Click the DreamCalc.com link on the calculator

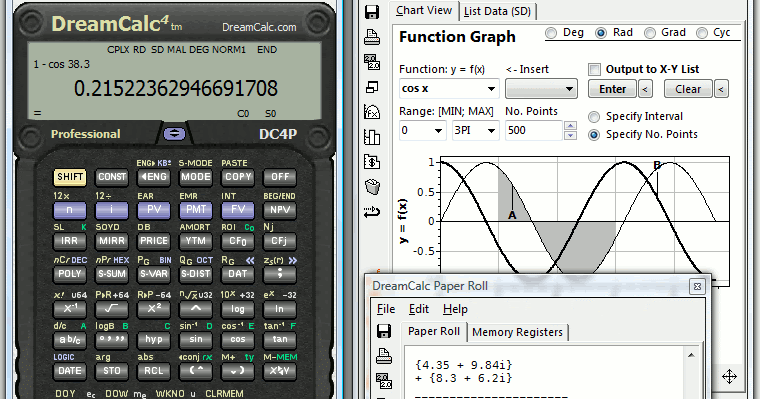[x=259, y=28]
